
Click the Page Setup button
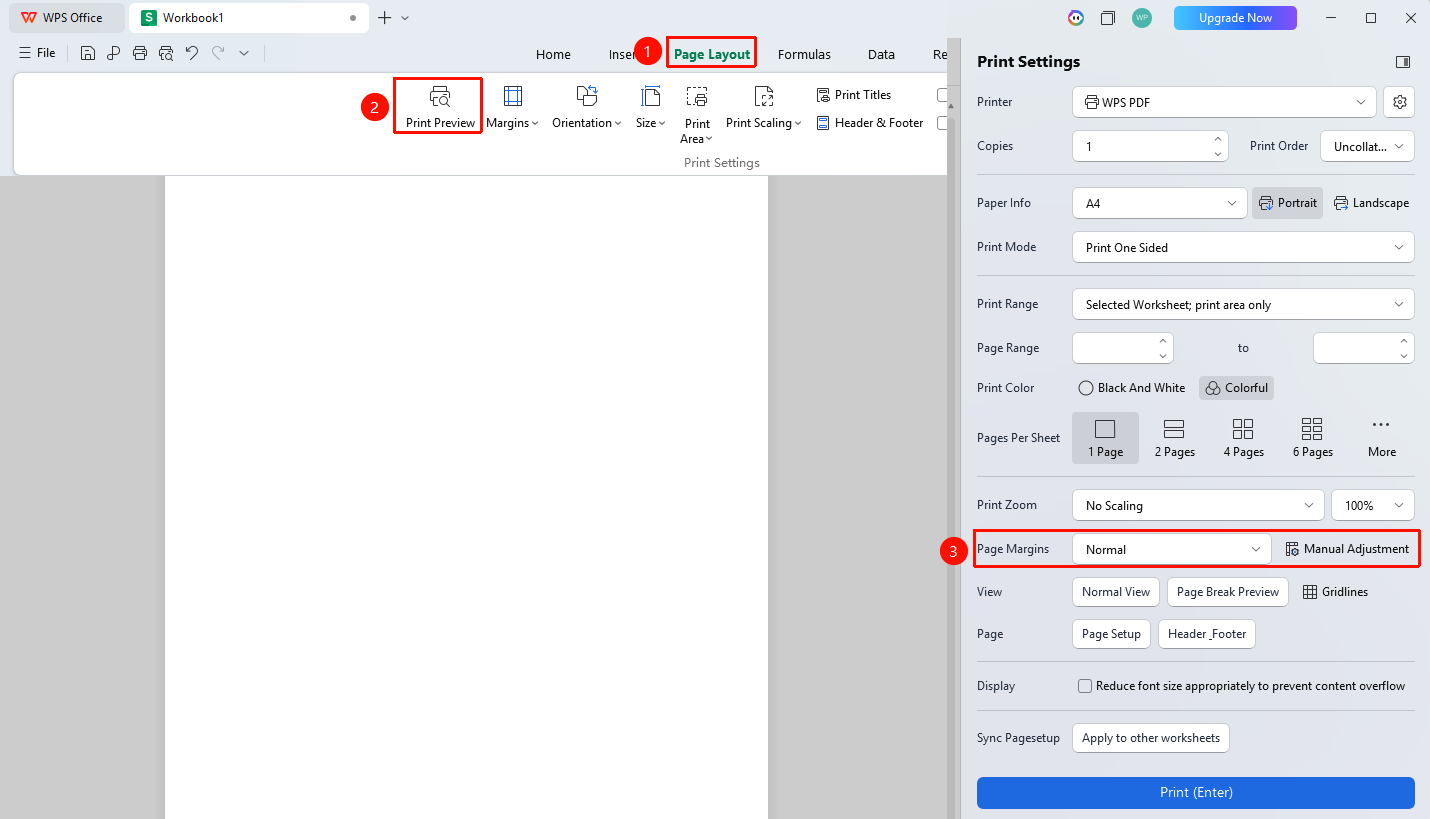pyautogui.click(x=1111, y=634)
